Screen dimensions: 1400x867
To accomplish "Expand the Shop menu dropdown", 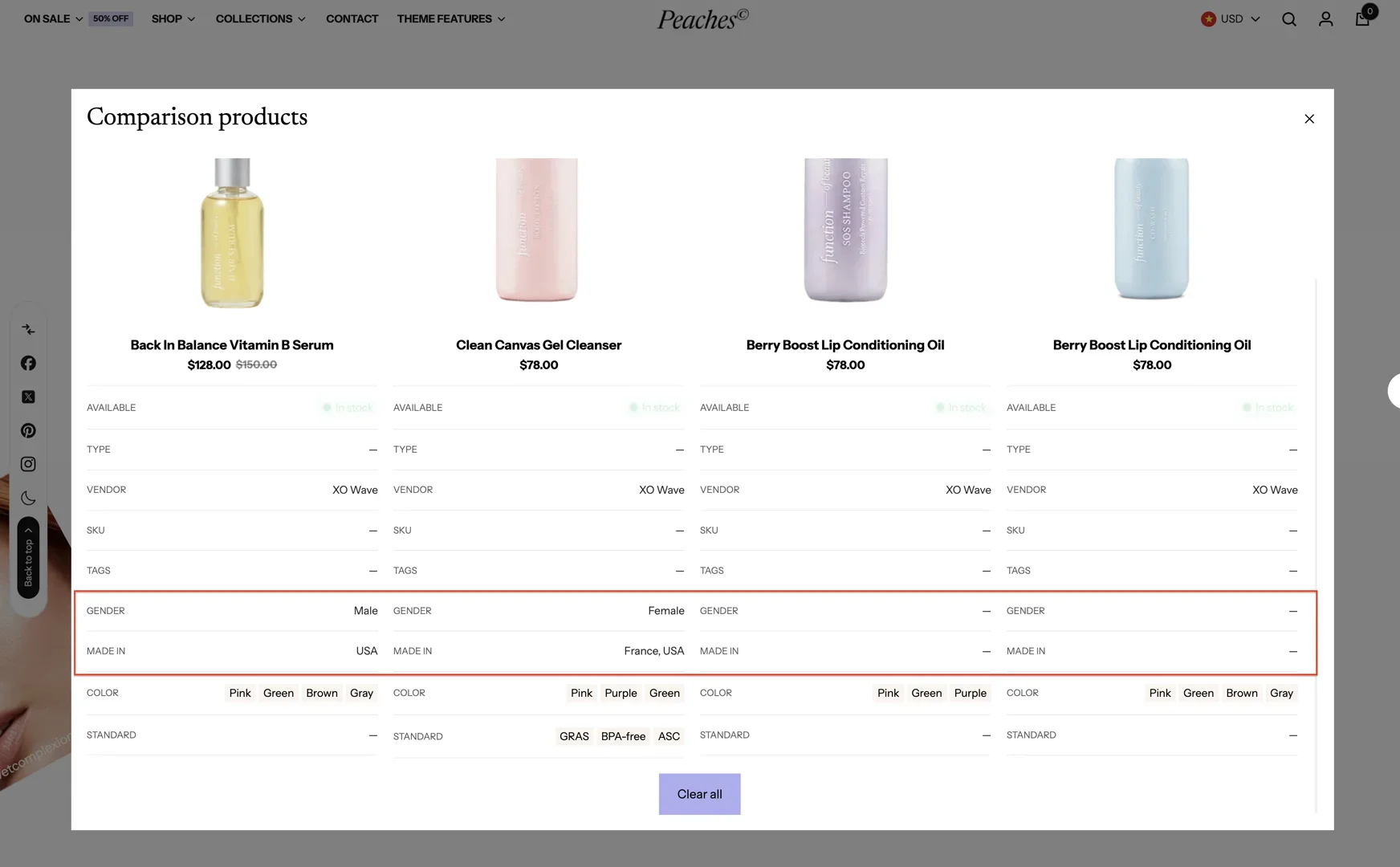I will click(x=173, y=19).
